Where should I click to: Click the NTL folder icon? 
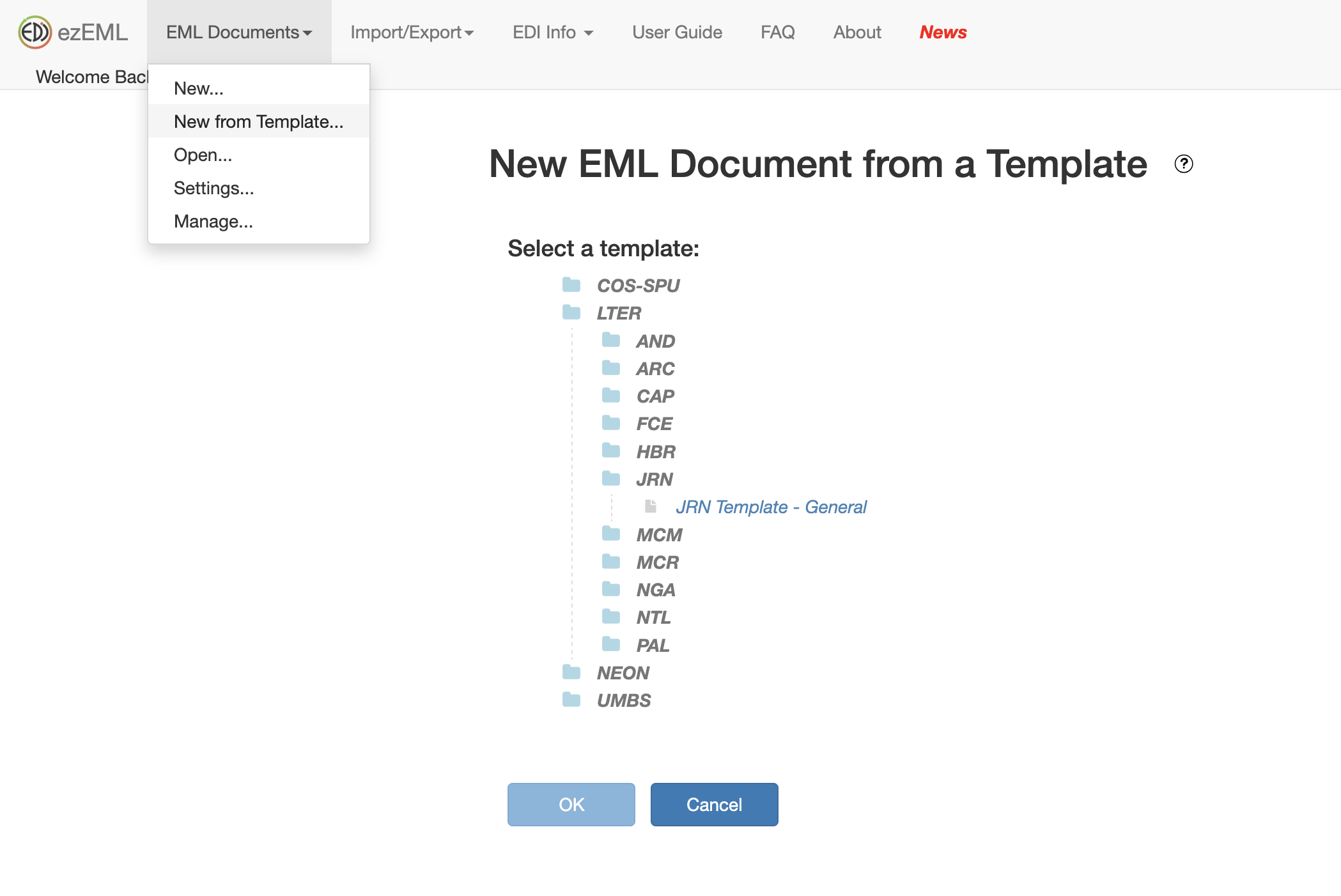pyautogui.click(x=611, y=617)
